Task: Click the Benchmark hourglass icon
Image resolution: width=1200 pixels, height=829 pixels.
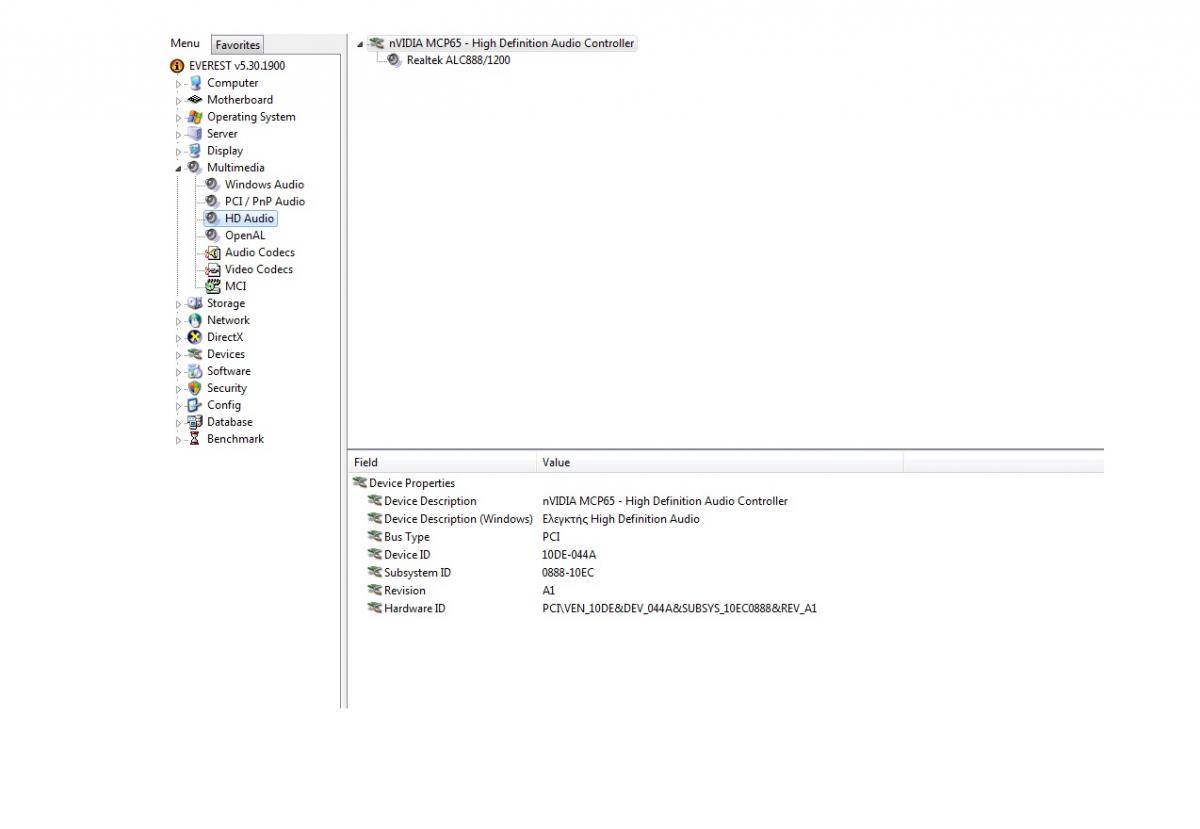Action: [196, 440]
